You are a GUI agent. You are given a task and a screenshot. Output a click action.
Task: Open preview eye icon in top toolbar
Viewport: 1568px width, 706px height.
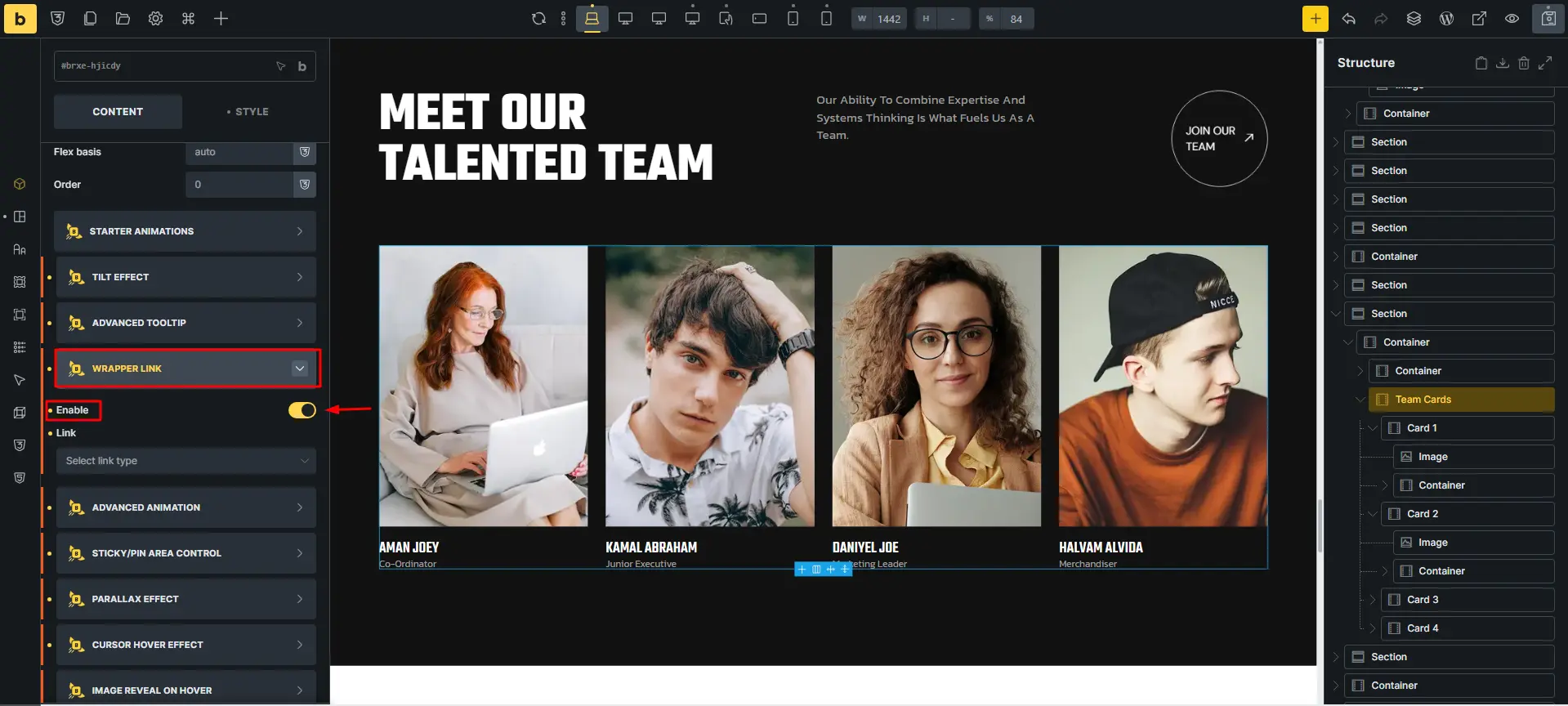pos(1512,19)
